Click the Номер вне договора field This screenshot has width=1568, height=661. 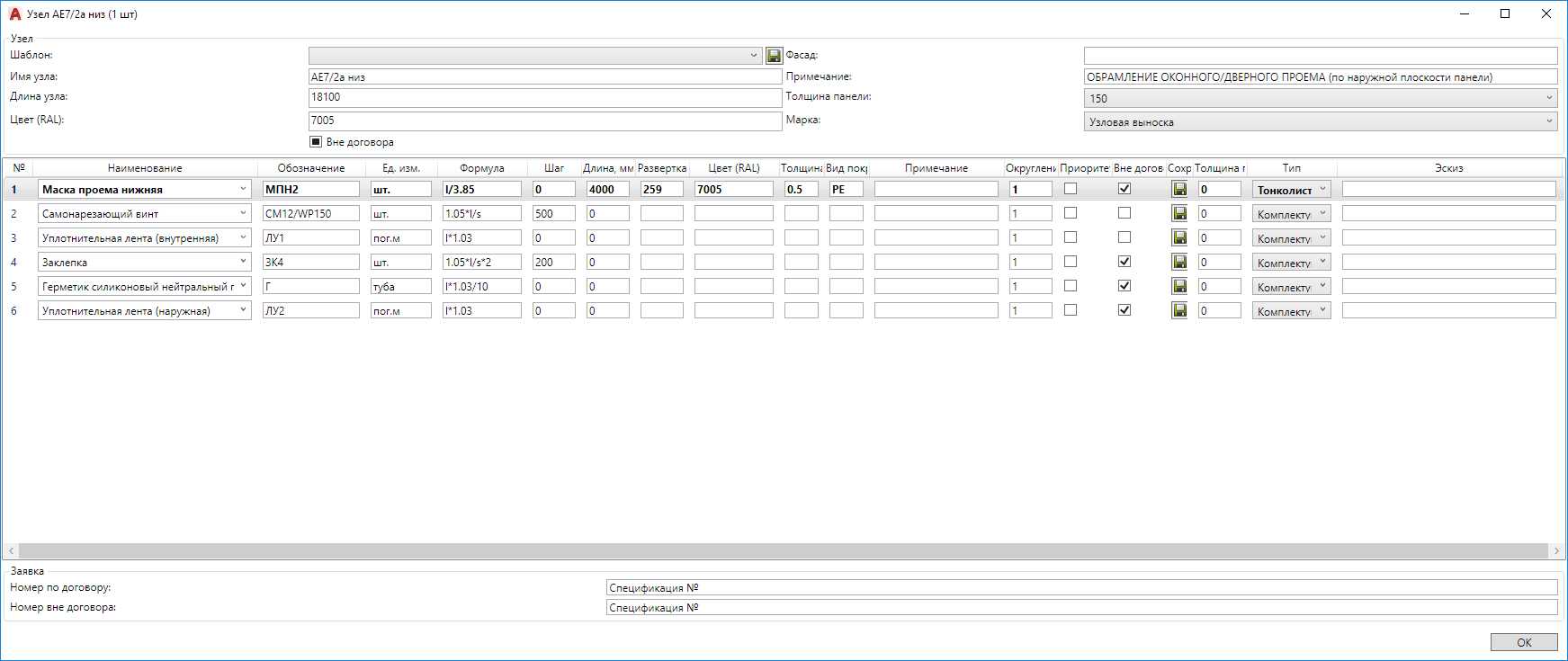pos(1082,607)
